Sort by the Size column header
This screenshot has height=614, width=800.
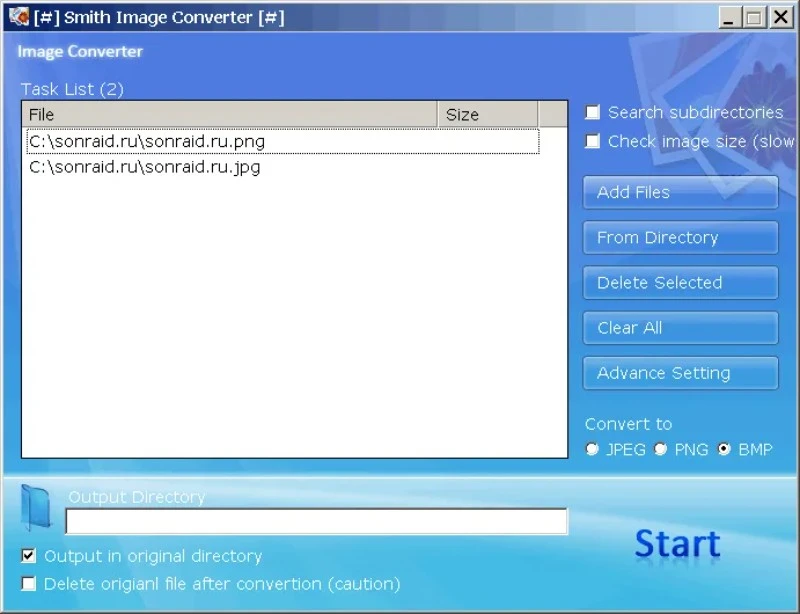click(487, 114)
